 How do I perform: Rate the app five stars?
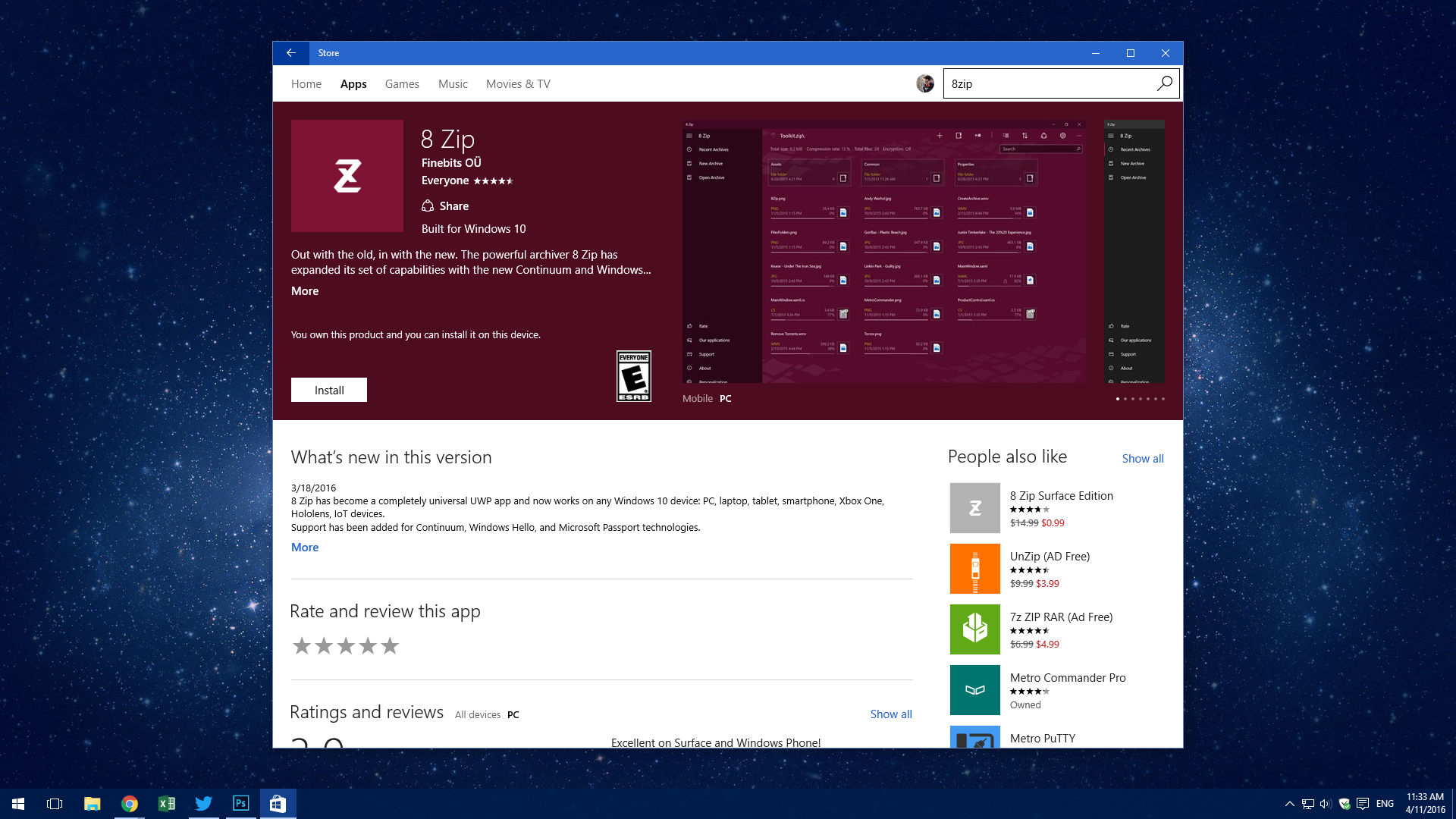390,645
